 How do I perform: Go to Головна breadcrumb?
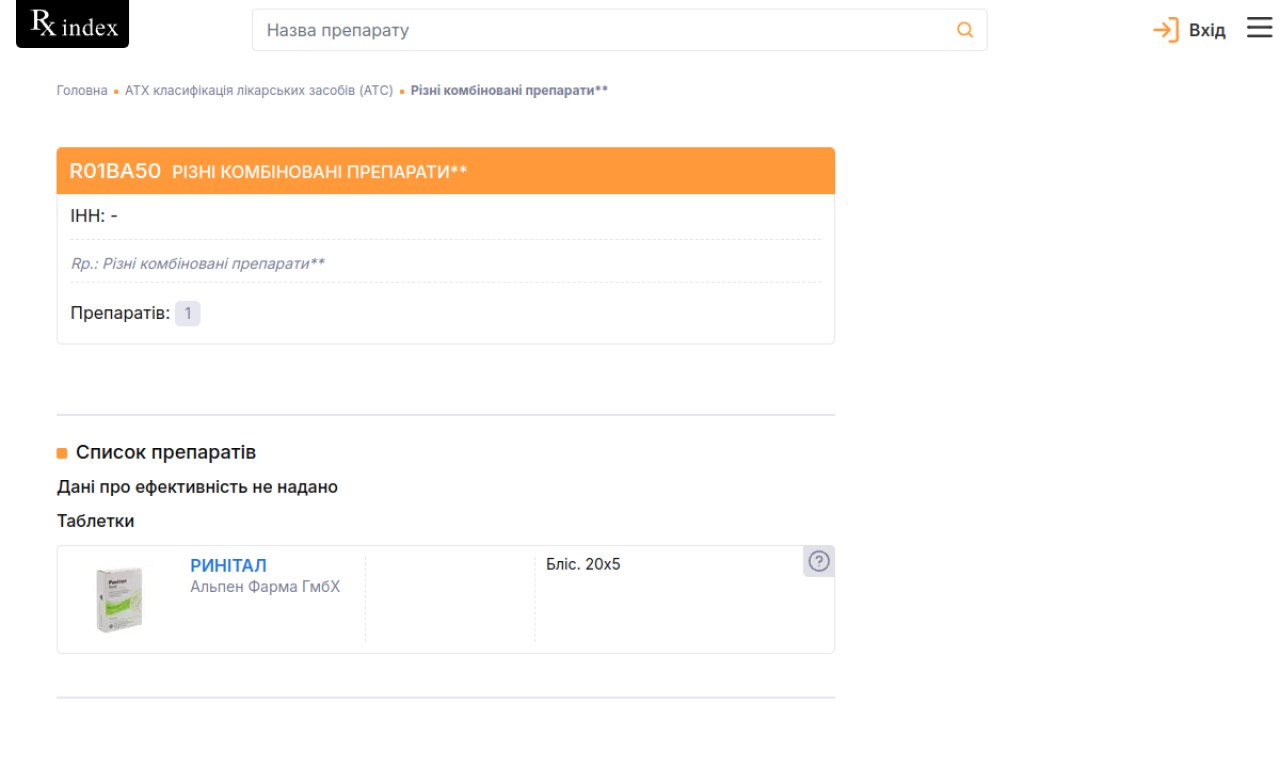(x=82, y=90)
